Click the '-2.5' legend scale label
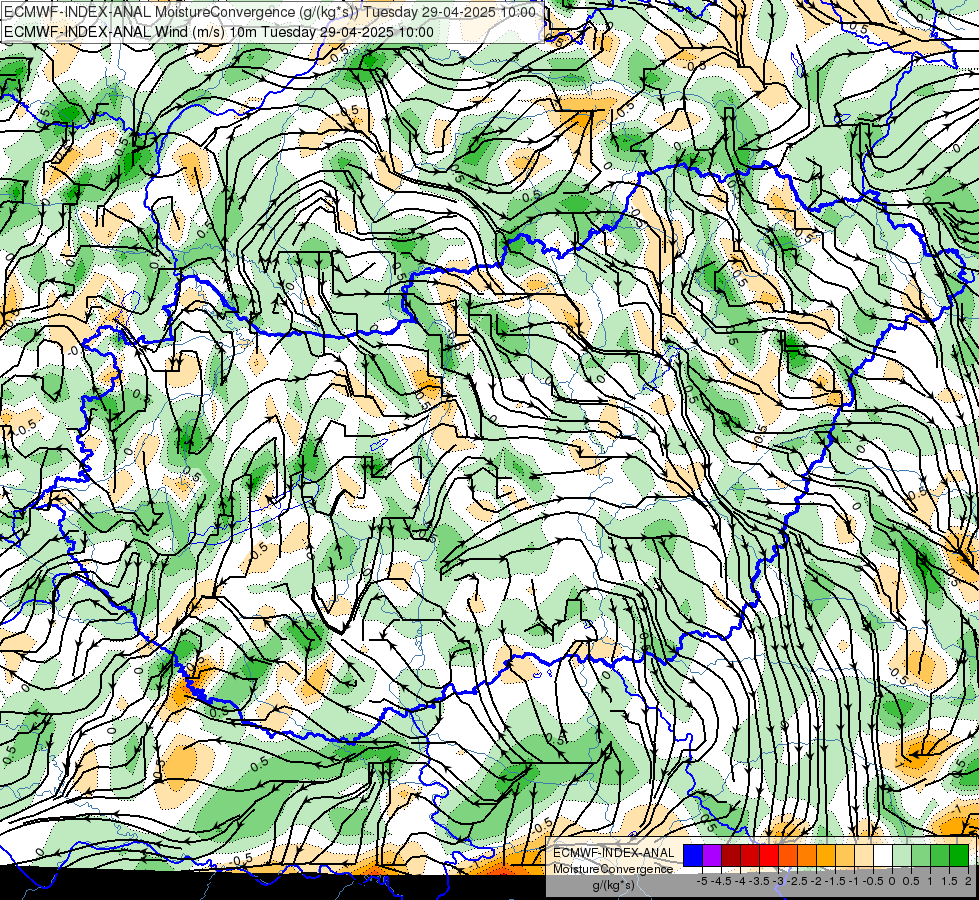The image size is (979, 900). coord(797,881)
